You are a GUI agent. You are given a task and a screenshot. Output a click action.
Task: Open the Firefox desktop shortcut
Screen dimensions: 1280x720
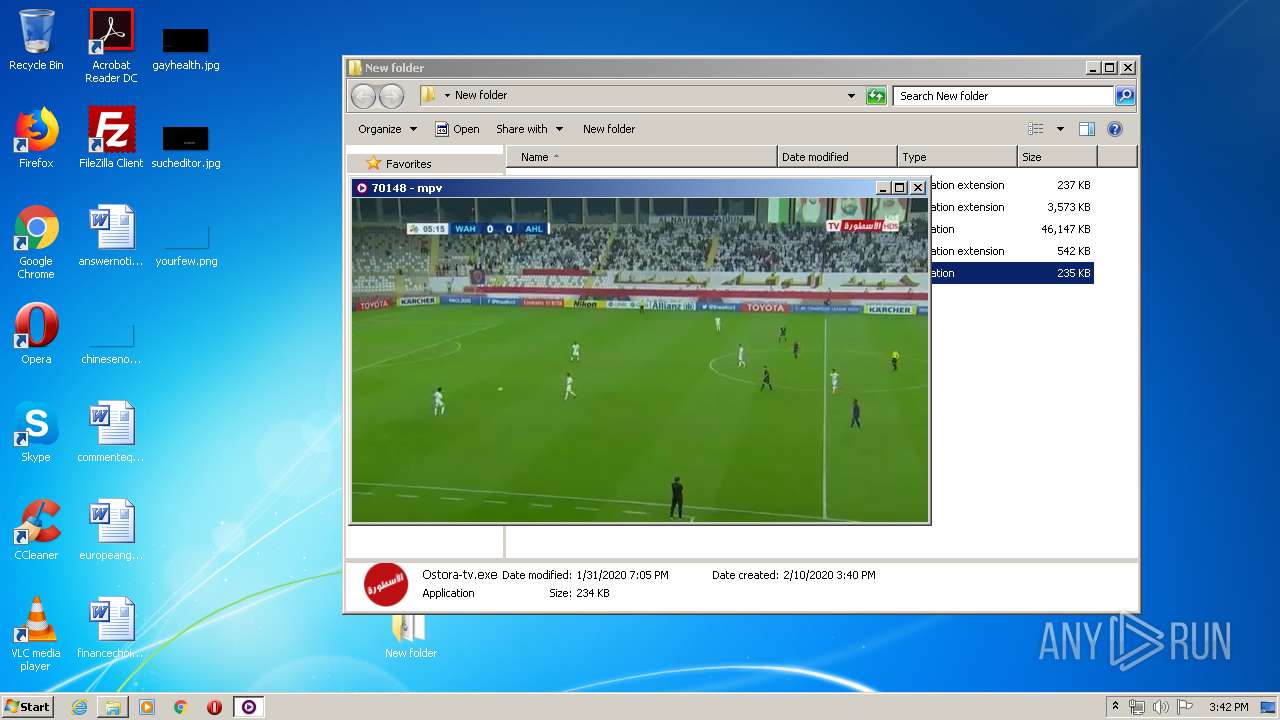pos(36,138)
